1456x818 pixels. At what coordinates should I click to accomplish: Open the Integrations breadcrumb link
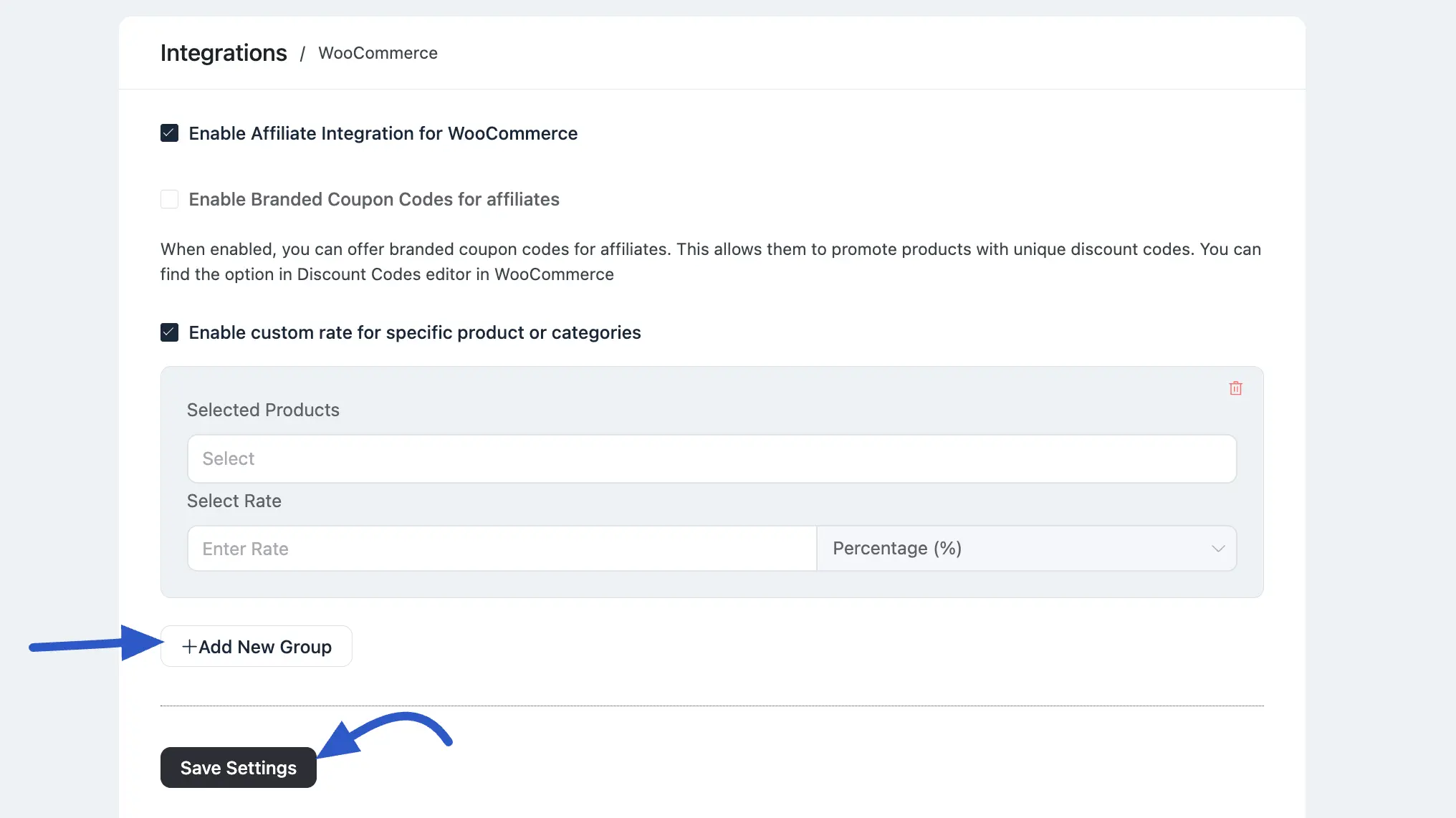pos(224,52)
